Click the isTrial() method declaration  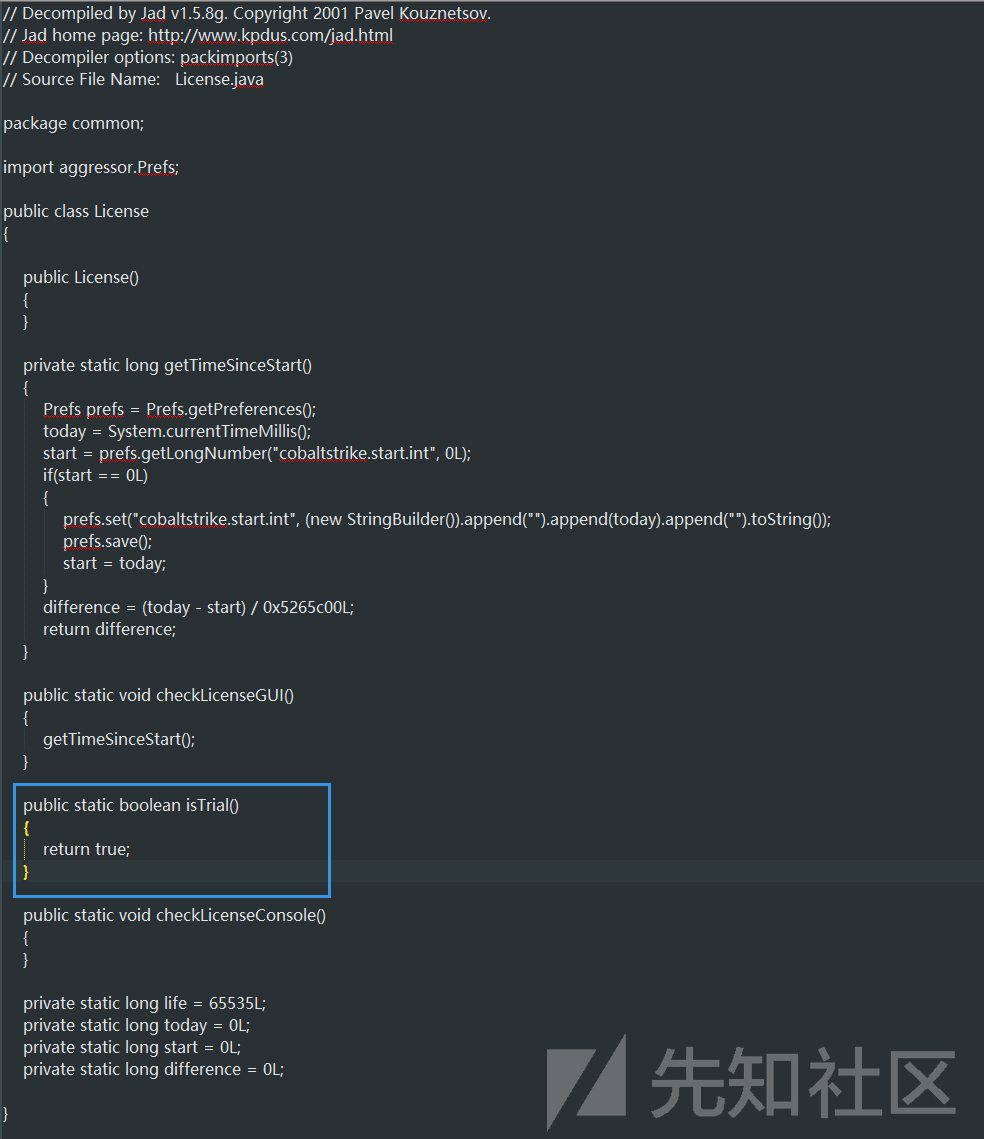click(131, 806)
